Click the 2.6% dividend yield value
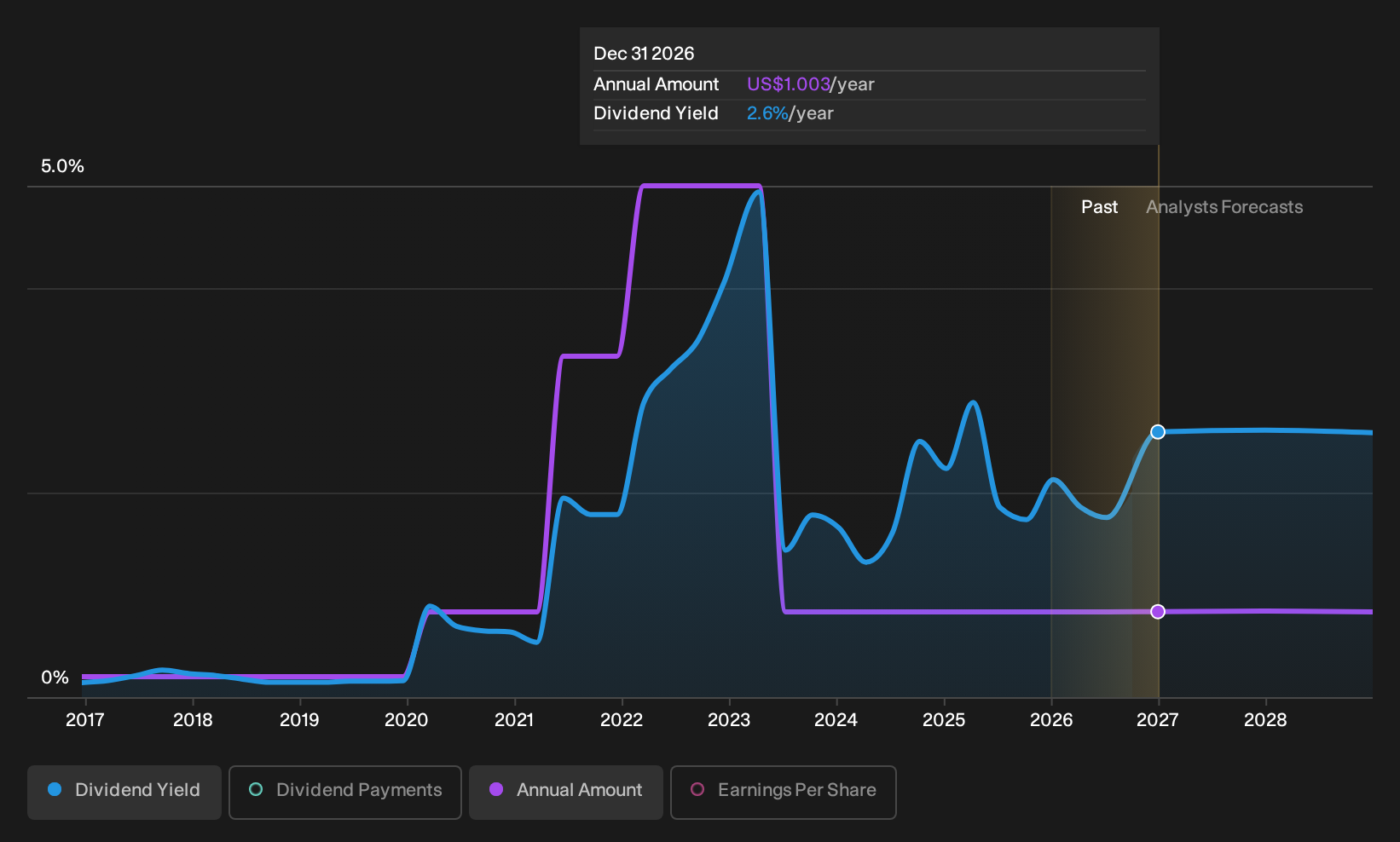1400x842 pixels. (767, 113)
